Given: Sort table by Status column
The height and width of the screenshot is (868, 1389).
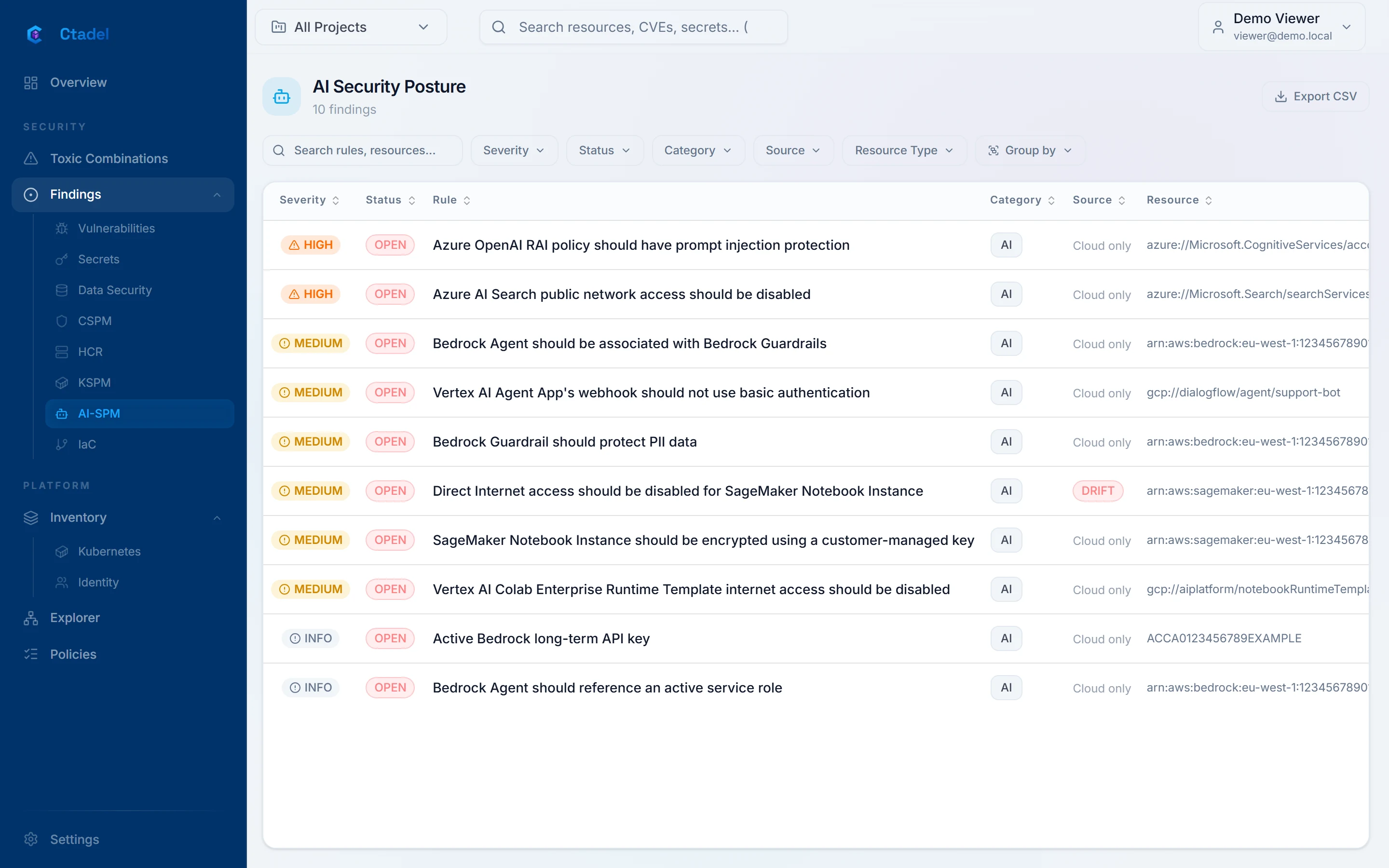Looking at the screenshot, I should tap(390, 200).
